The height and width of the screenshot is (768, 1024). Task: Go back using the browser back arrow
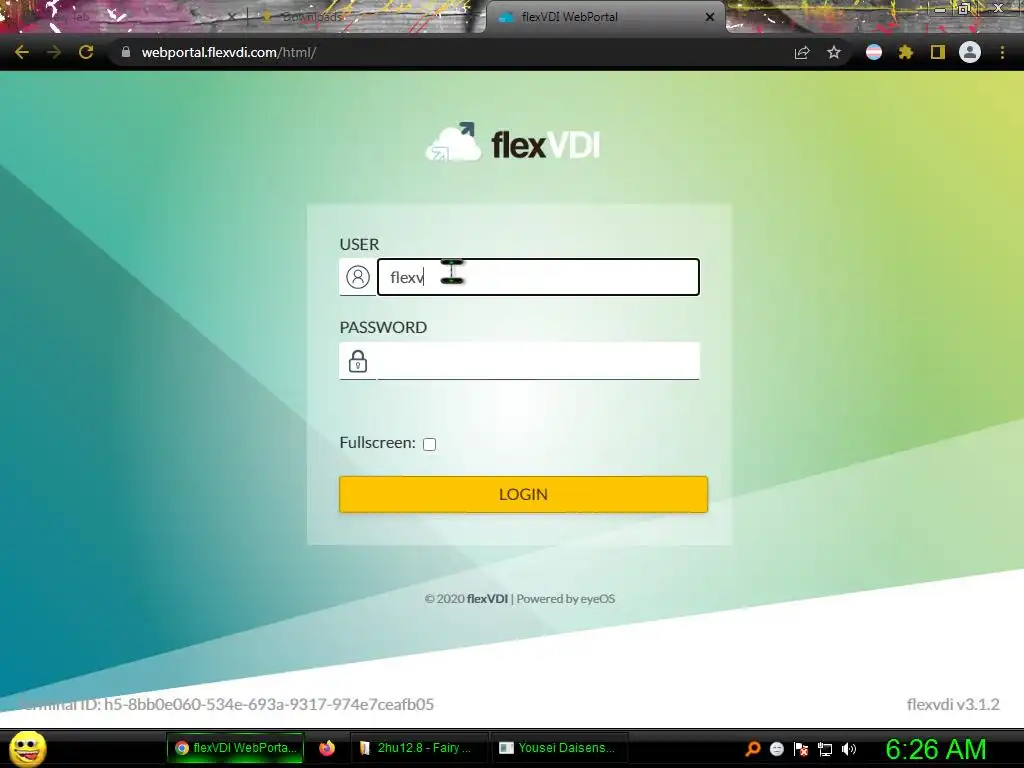pos(22,52)
